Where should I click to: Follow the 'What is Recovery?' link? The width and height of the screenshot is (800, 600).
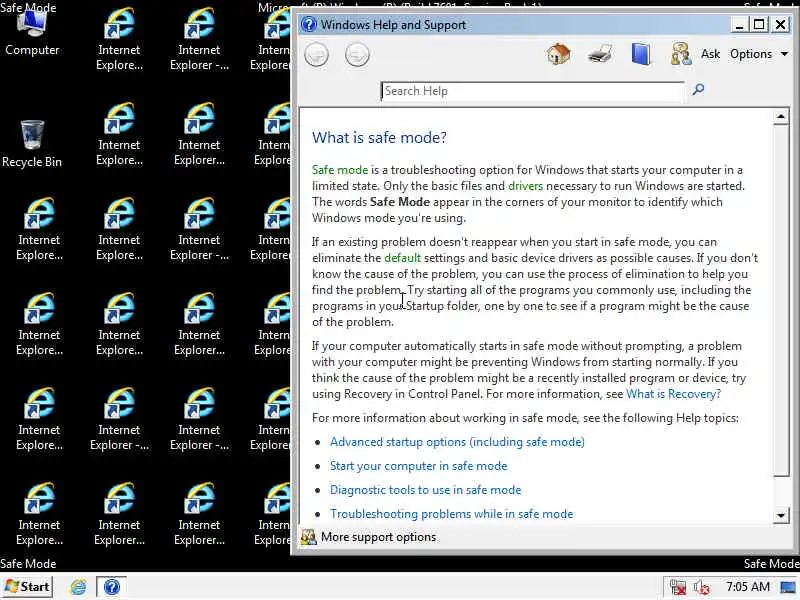click(673, 394)
